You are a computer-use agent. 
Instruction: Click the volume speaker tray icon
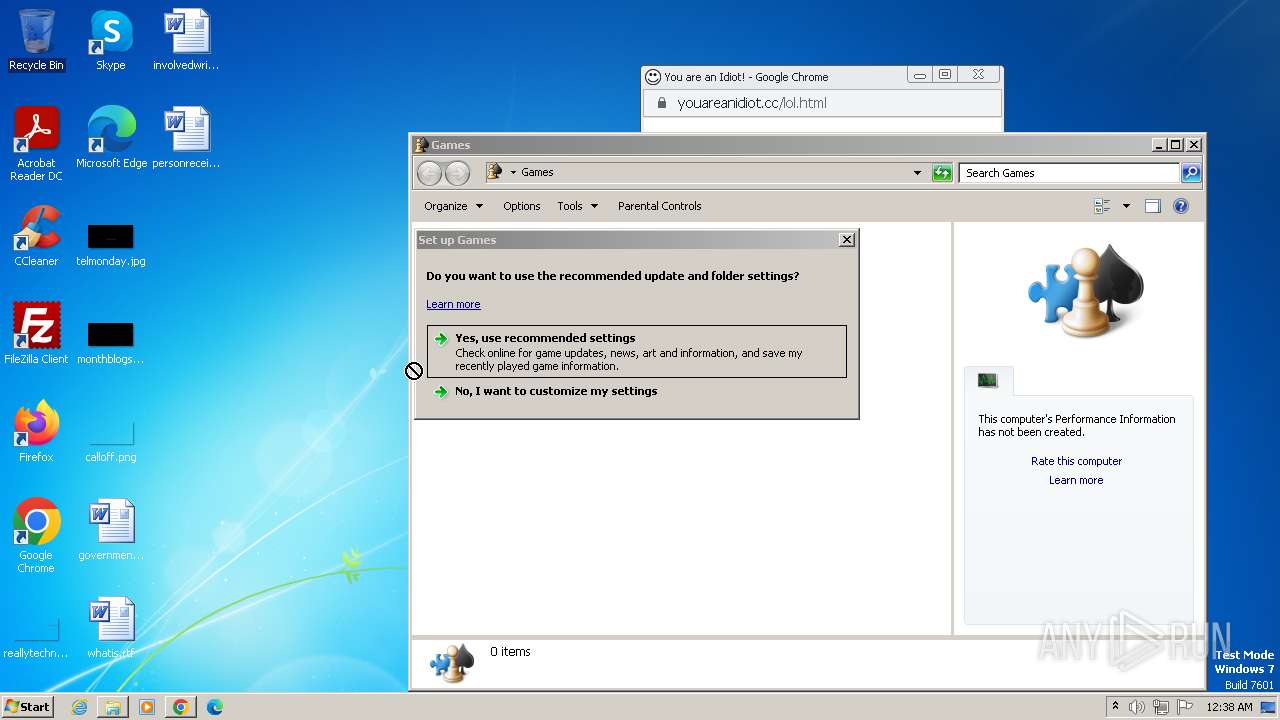tap(1136, 707)
